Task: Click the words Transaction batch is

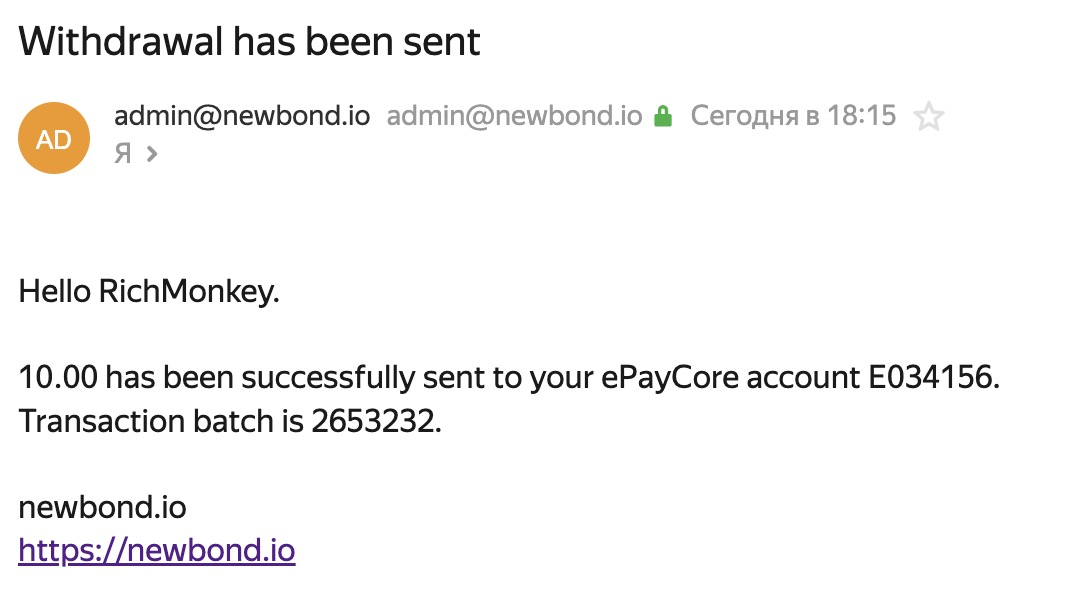Action: coord(161,421)
